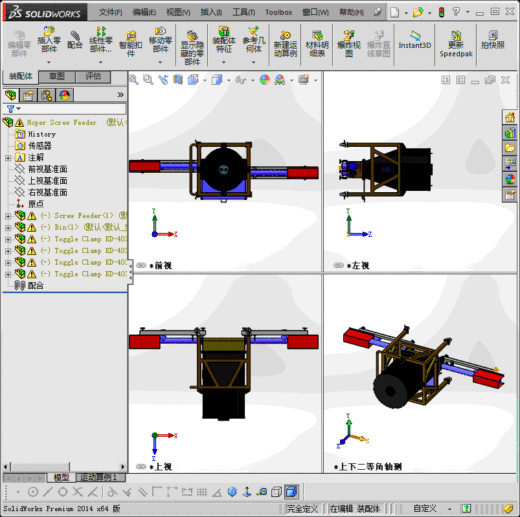Expand FeatureManager tabs with » chevron

121,95
